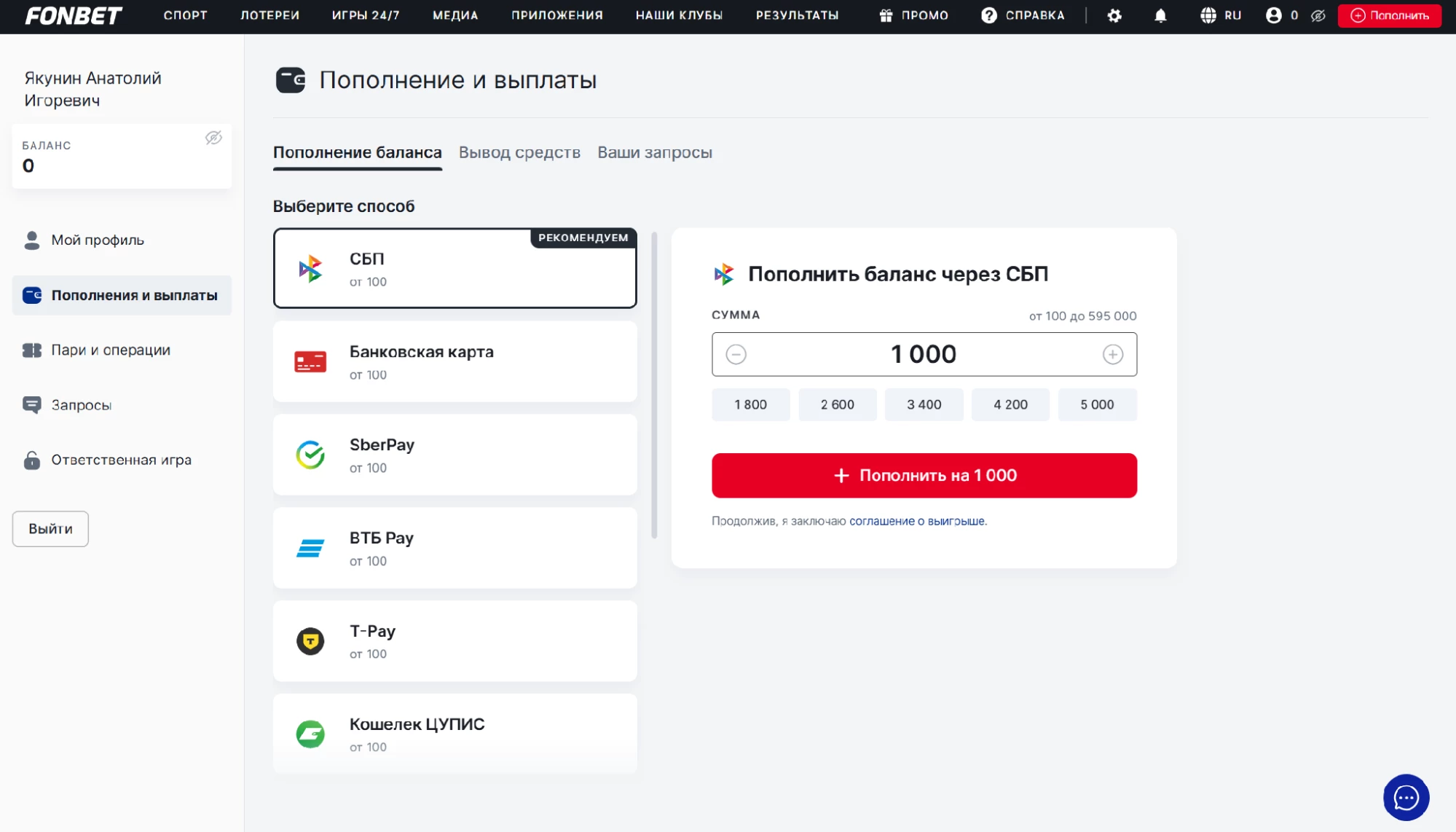Open the settings gear in top bar
The width and height of the screenshot is (1456, 832).
(x=1114, y=15)
